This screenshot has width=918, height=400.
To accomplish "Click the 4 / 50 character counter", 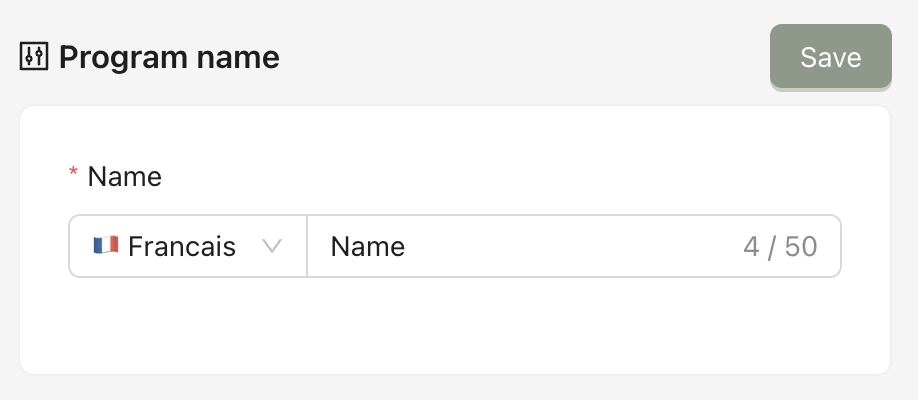I will click(x=780, y=246).
